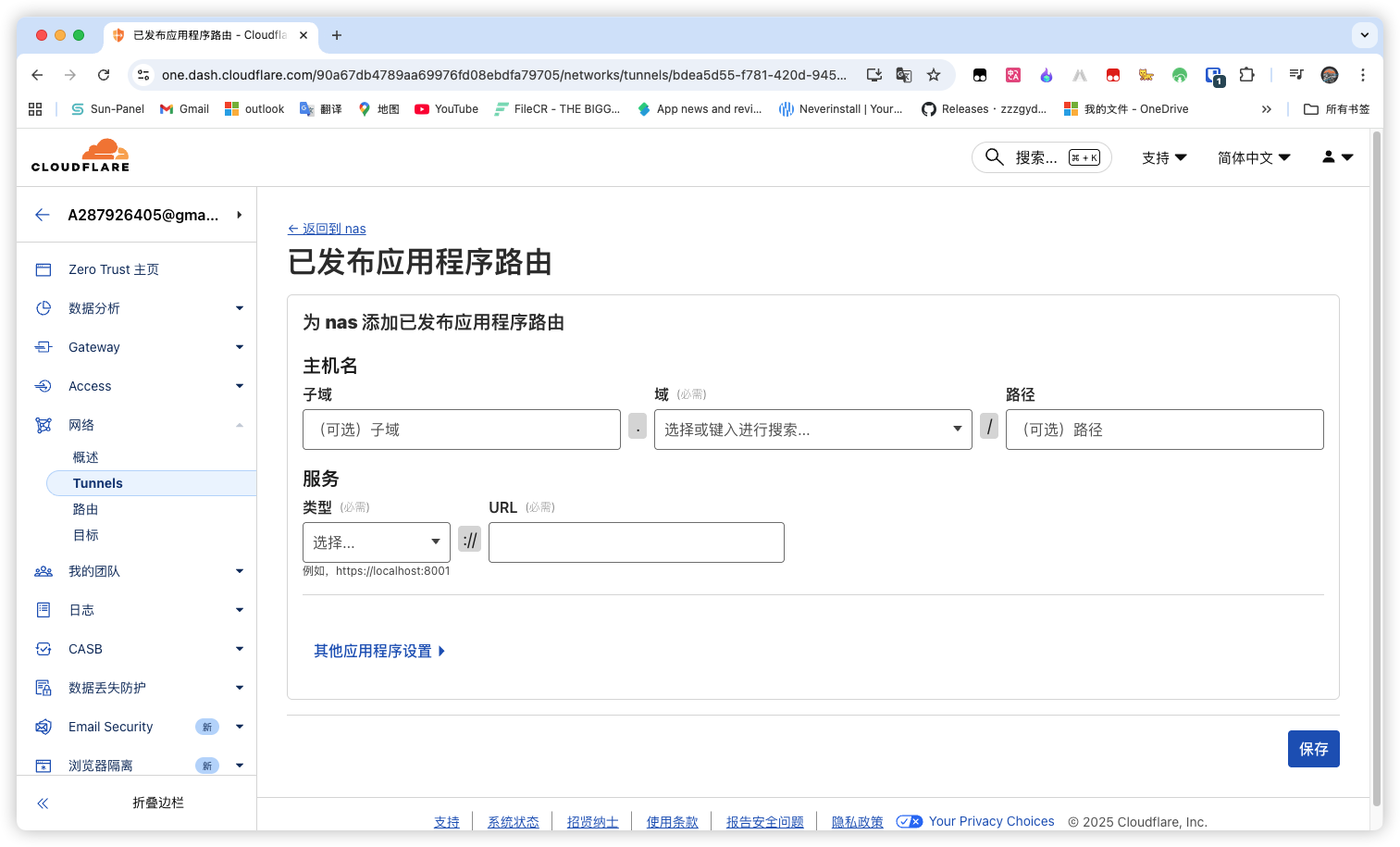The image size is (1400, 847).
Task: Click the 子域 subdomain input field
Action: [x=462, y=430]
